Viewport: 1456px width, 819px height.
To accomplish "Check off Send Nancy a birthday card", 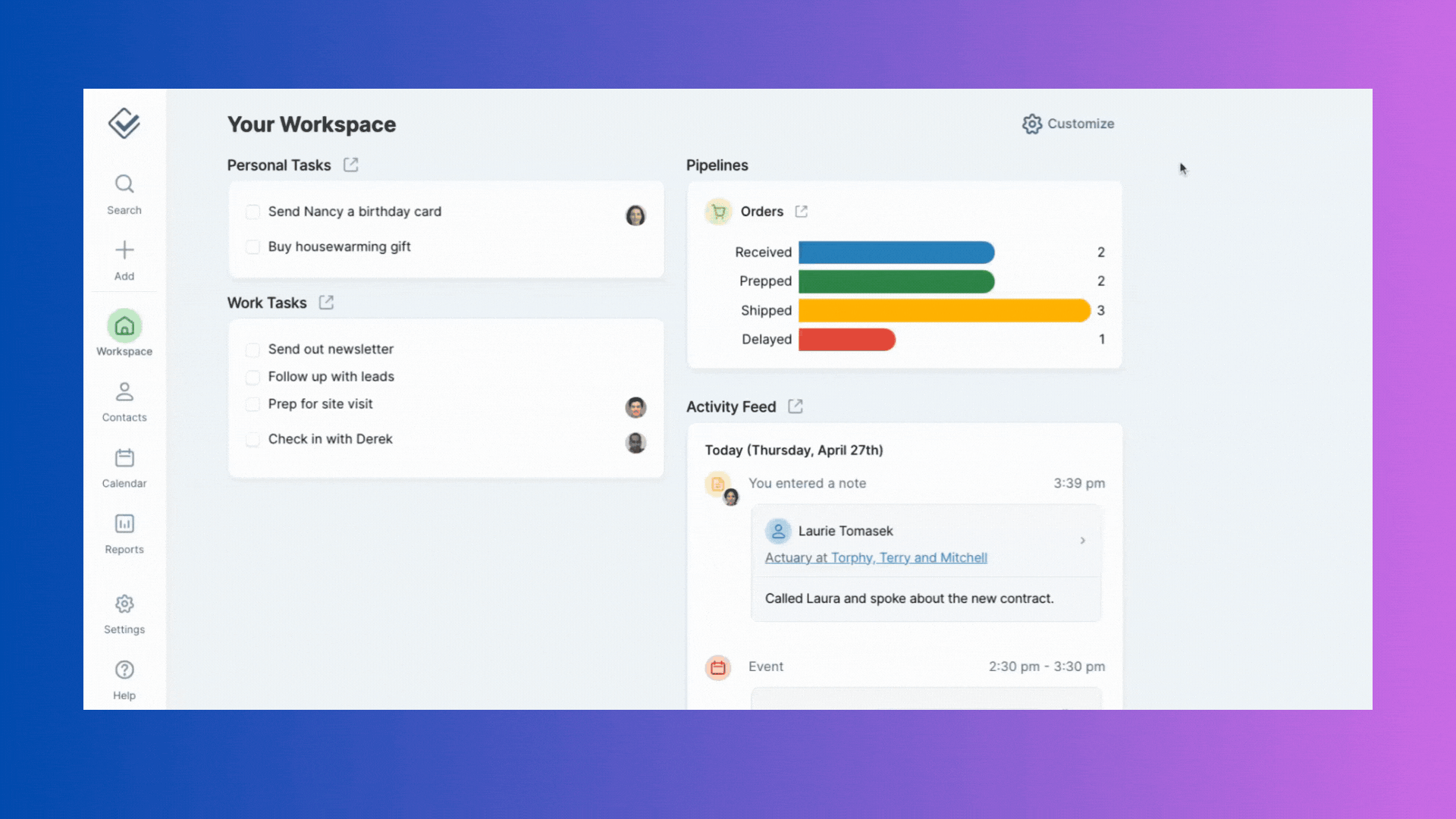I will pos(253,212).
